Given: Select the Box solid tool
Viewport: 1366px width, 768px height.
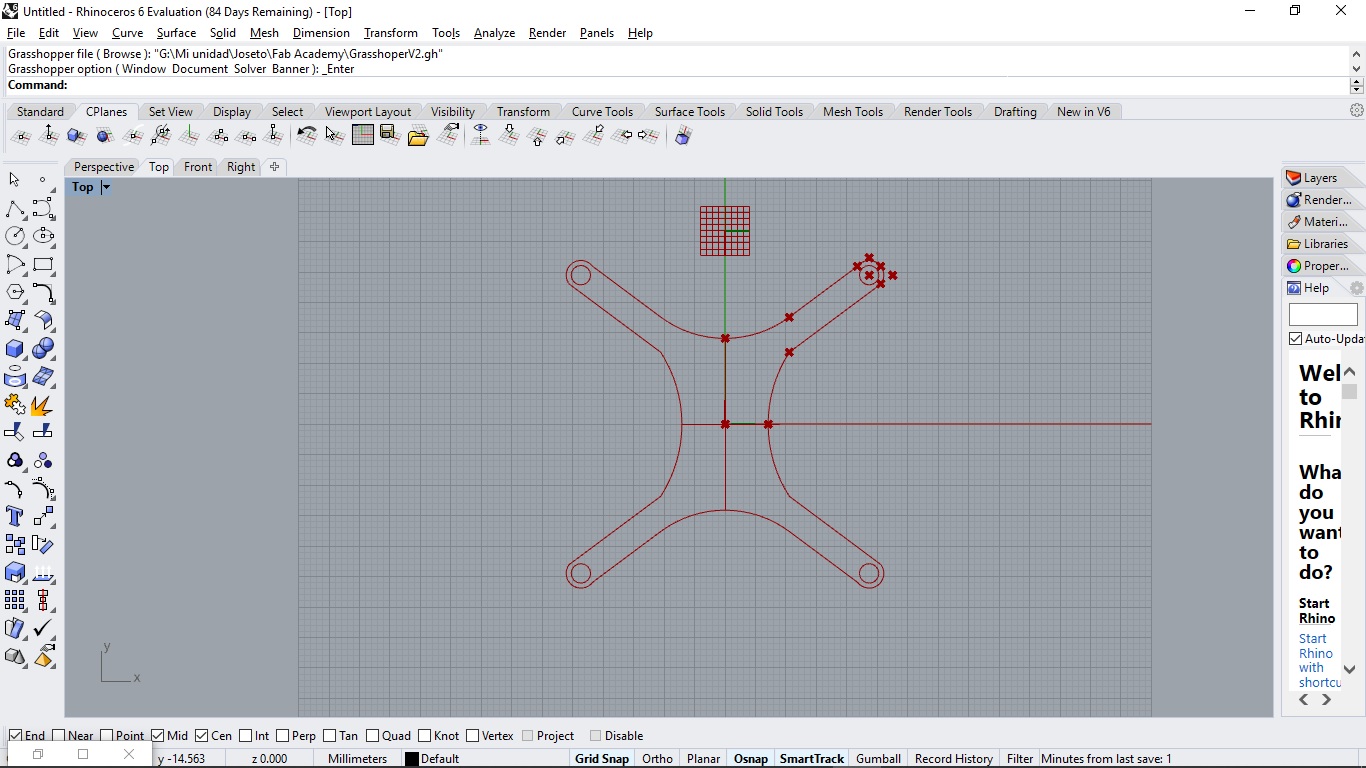Looking at the screenshot, I should 15,349.
